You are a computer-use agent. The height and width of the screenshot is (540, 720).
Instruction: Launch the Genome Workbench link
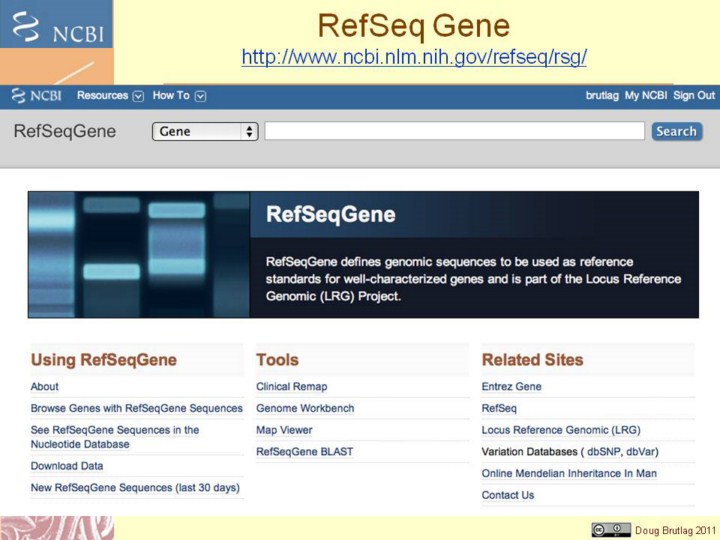(305, 408)
